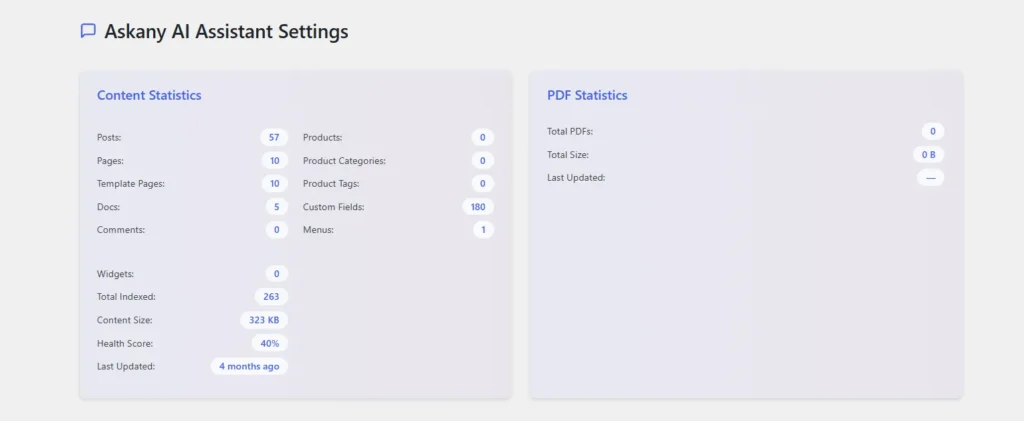Click the Pages count badge
The width and height of the screenshot is (1024, 421).
coord(275,161)
